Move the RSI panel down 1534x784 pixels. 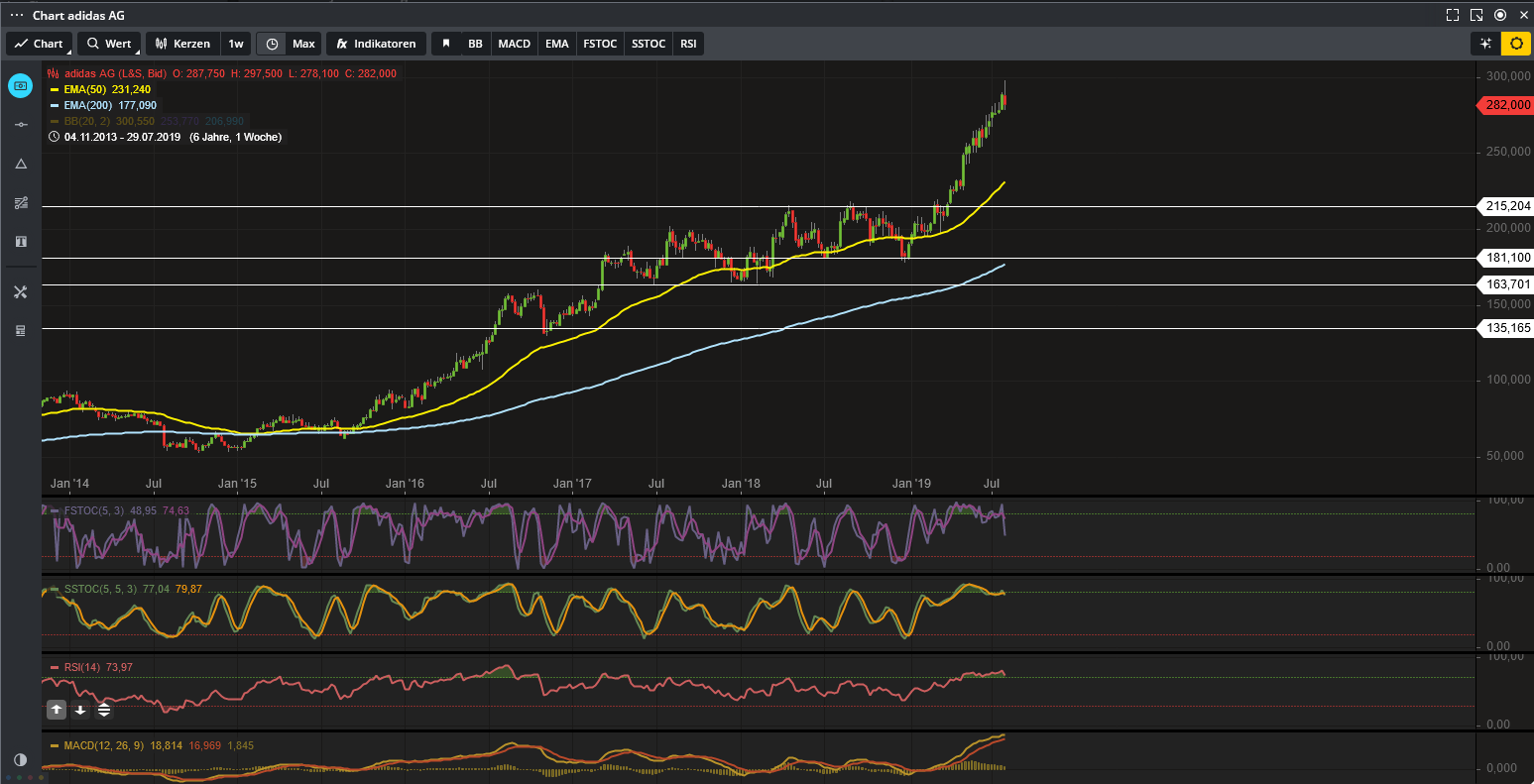pyautogui.click(x=80, y=710)
